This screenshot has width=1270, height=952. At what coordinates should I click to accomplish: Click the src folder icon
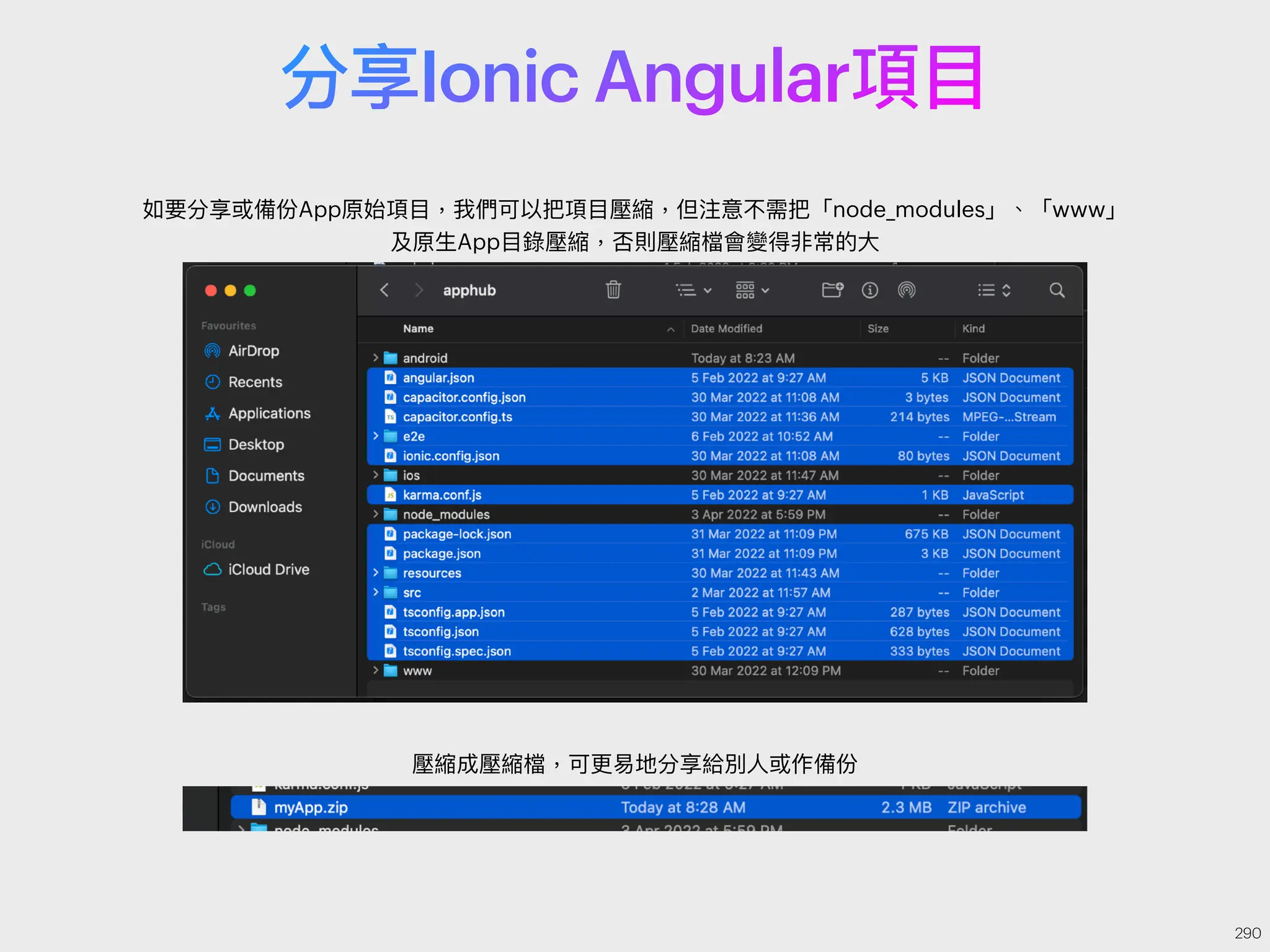click(391, 593)
